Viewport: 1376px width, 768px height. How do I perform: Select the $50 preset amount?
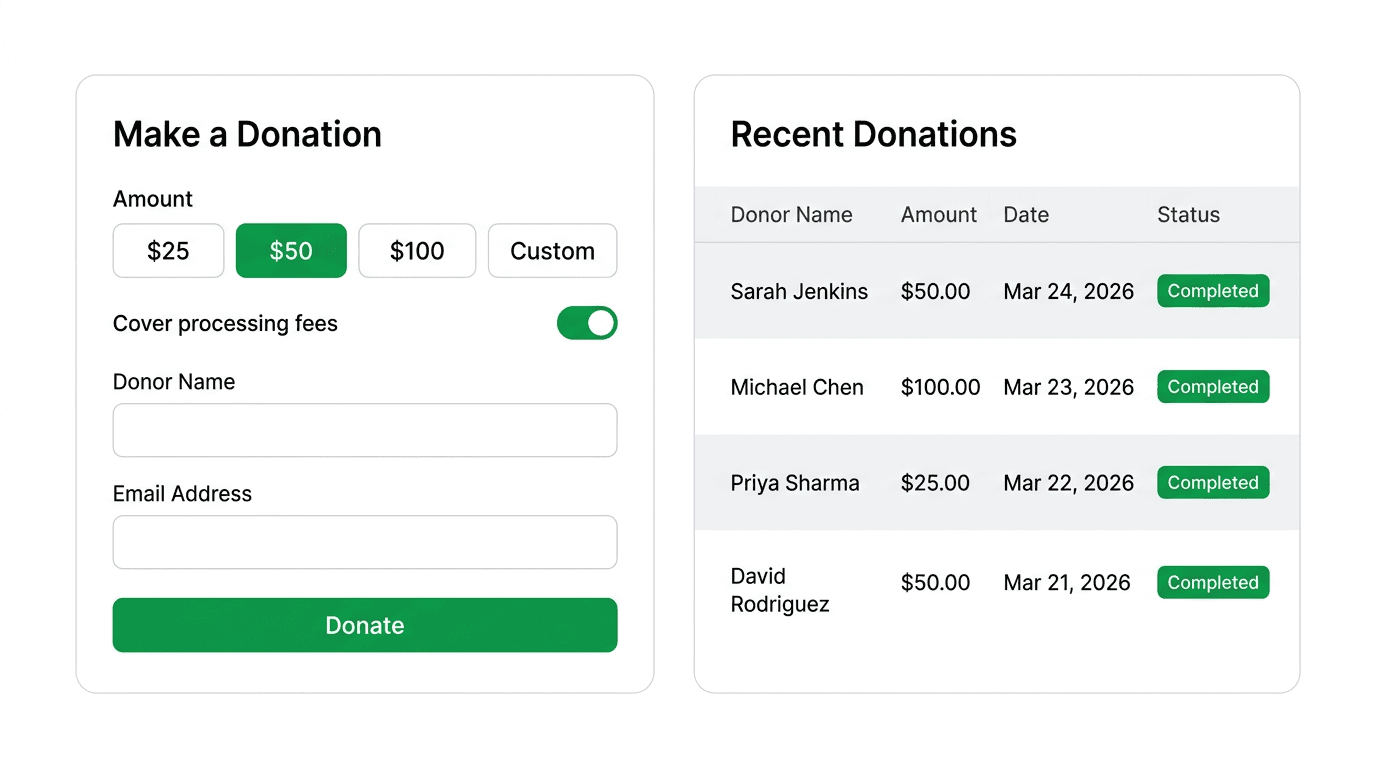click(291, 251)
